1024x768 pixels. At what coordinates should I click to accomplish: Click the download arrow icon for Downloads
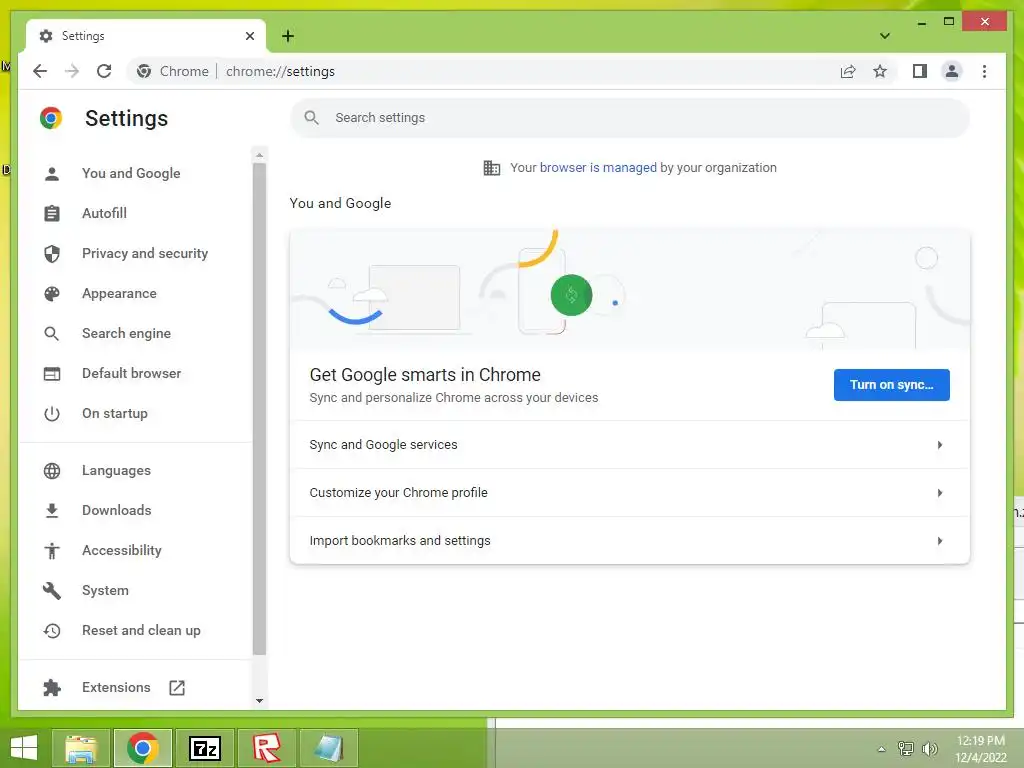pyautogui.click(x=52, y=511)
